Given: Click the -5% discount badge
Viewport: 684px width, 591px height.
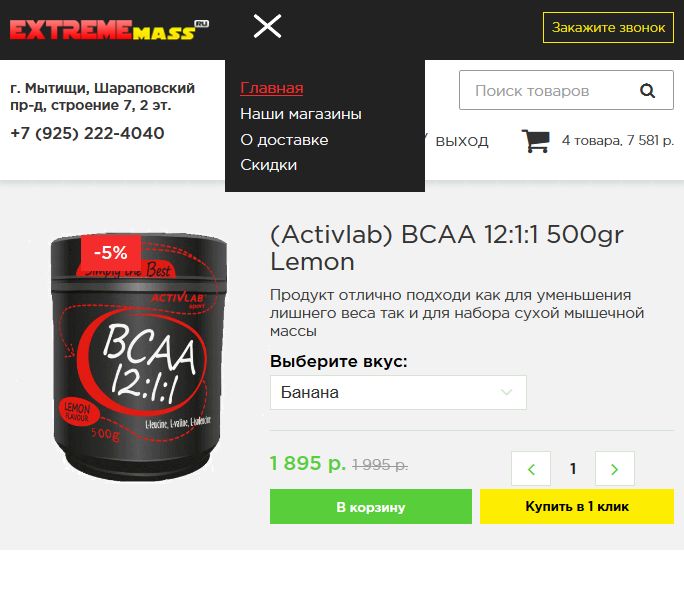Looking at the screenshot, I should coord(111,252).
